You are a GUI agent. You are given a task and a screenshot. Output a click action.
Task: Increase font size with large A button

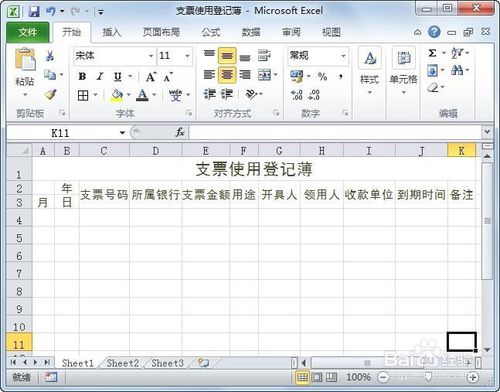[151, 77]
